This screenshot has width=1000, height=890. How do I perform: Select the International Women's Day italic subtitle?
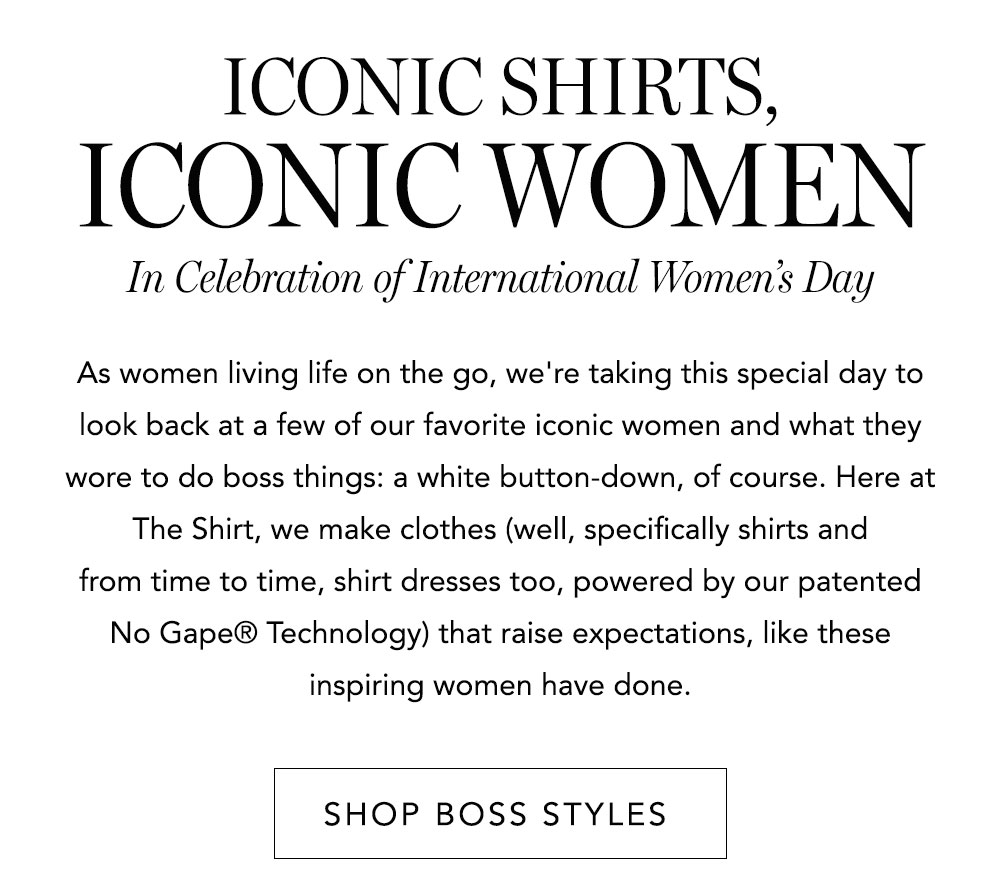pos(500,279)
